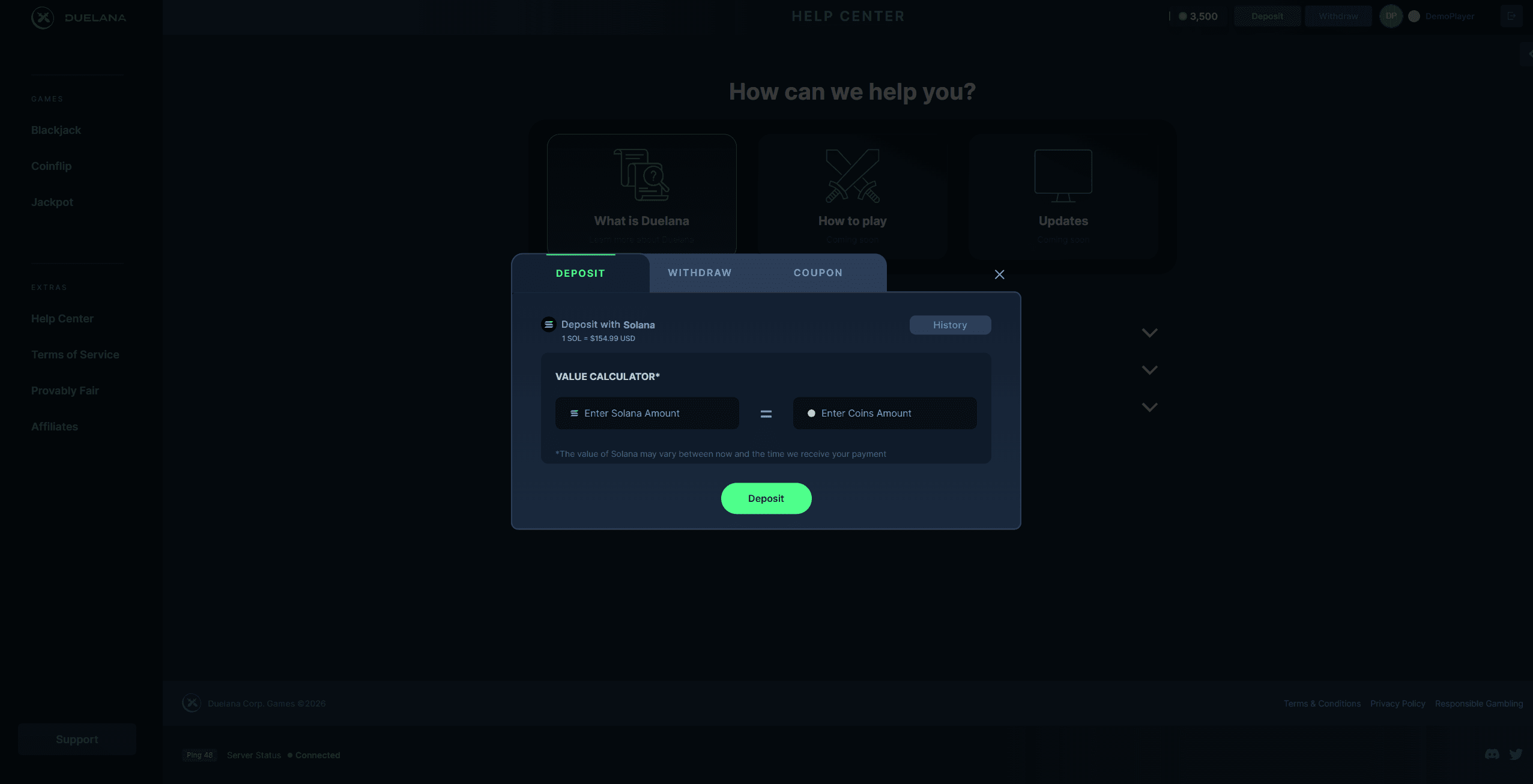Screen dimensions: 1533x784
Task: Click the Connected server status
Action: 317,755
